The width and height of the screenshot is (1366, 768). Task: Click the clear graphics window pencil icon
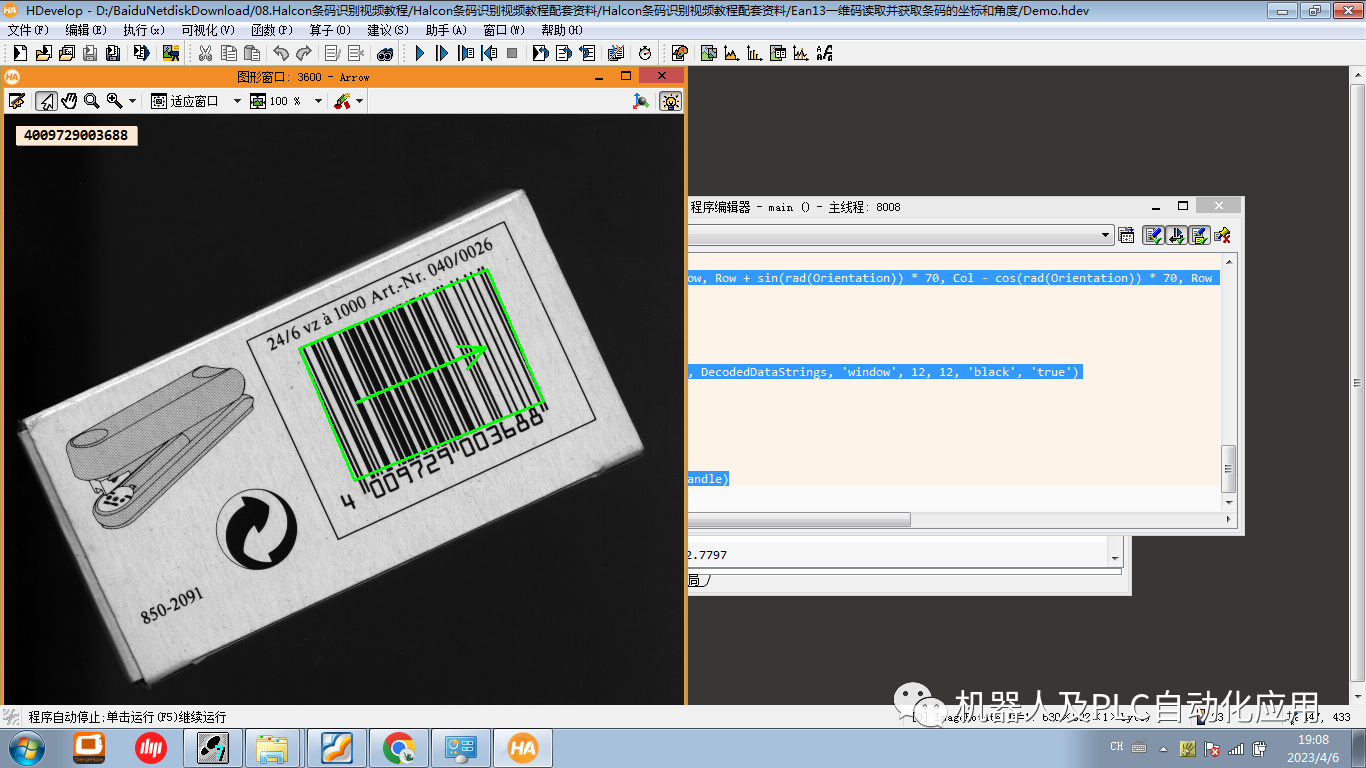(16, 101)
